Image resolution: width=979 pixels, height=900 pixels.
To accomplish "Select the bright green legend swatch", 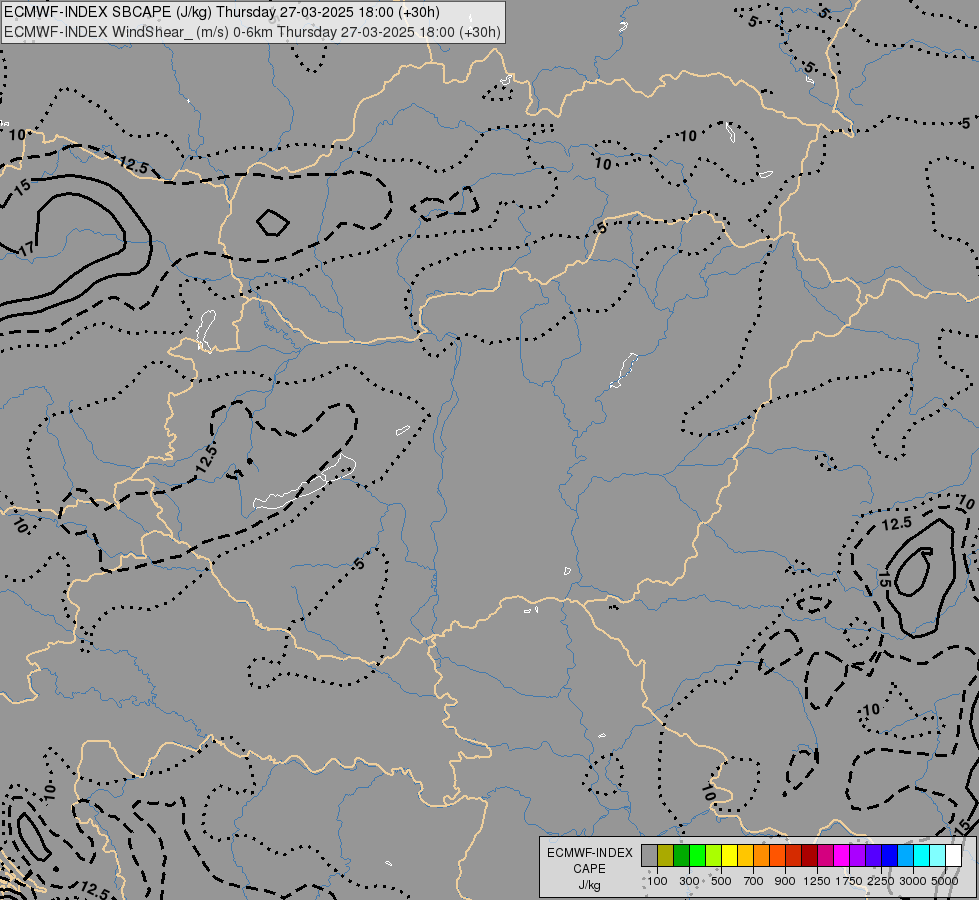I will point(697,856).
